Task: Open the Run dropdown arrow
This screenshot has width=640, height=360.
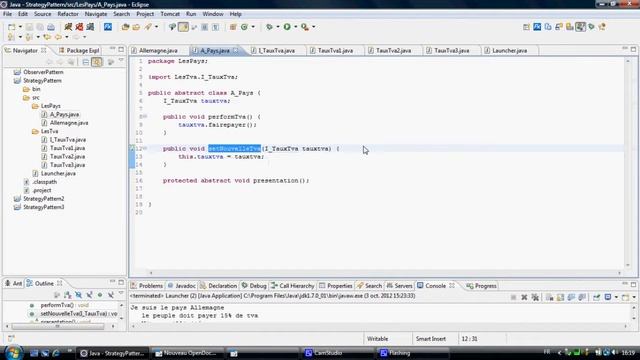Action: (x=296, y=27)
